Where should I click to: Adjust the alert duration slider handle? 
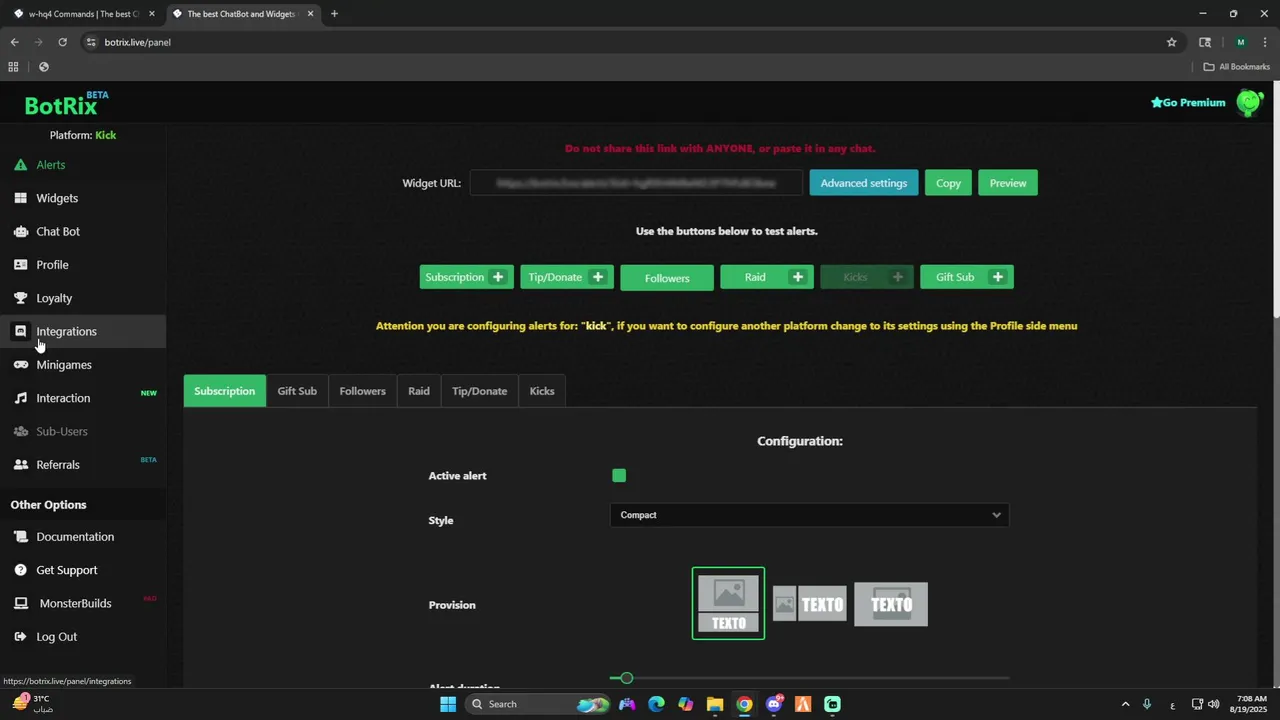tap(626, 678)
